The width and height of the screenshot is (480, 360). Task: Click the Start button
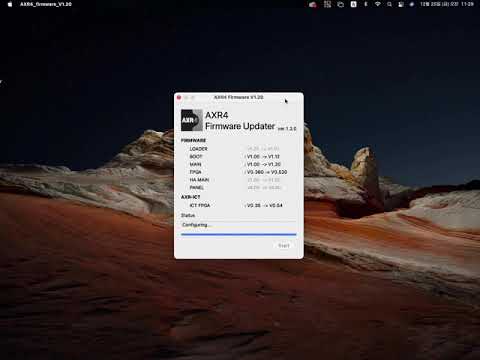[x=284, y=246]
